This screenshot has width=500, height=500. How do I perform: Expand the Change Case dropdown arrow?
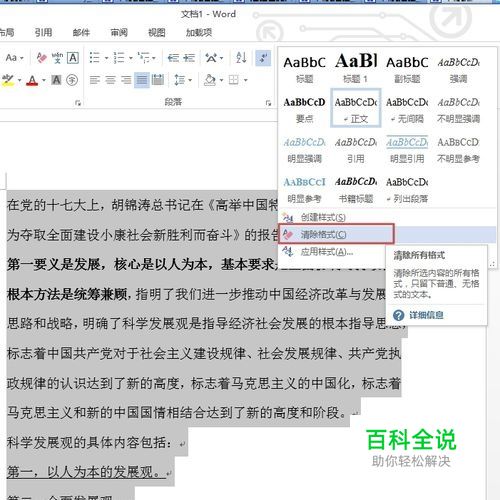(21, 58)
